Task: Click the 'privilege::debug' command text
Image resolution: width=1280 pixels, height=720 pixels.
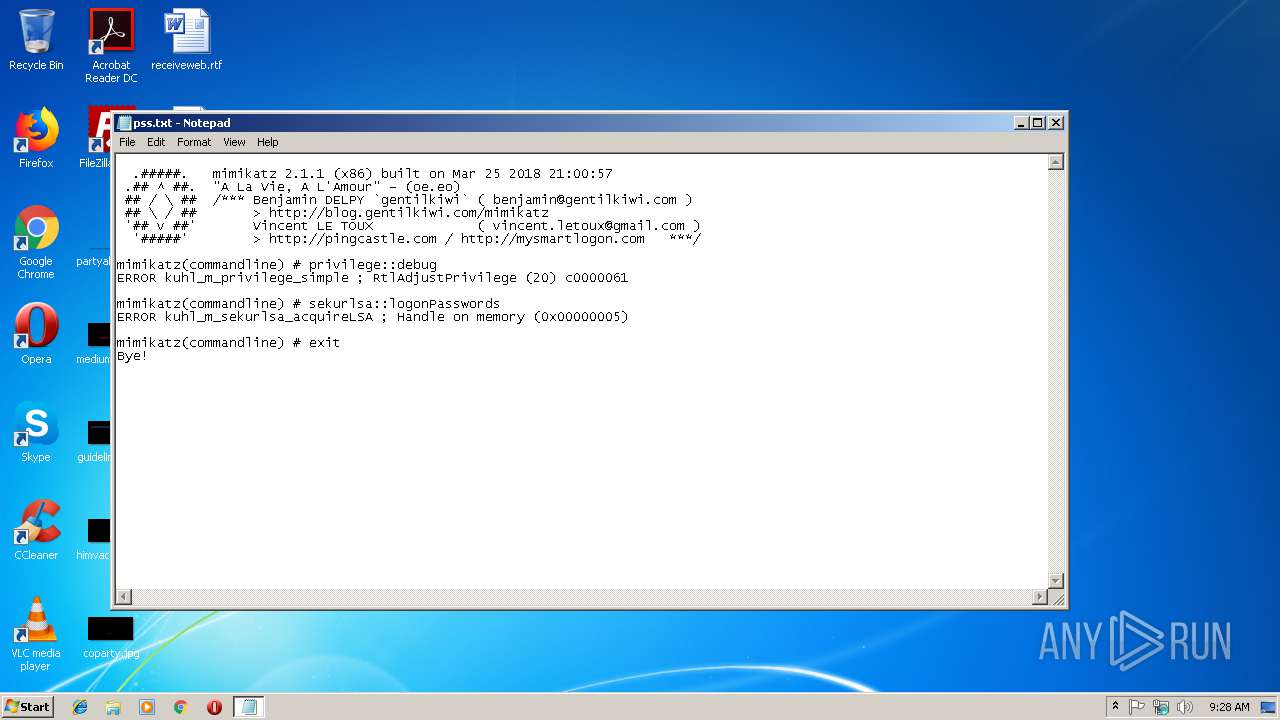Action: coord(372,265)
